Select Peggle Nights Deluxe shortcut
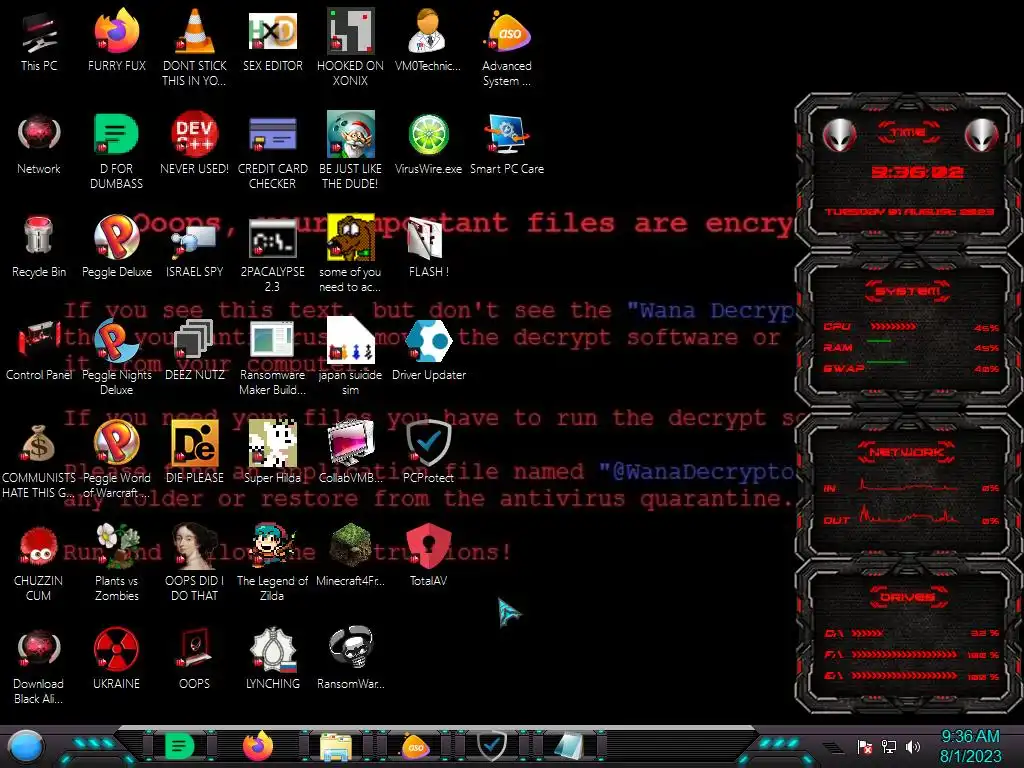Viewport: 1024px width, 768px height. [x=116, y=357]
